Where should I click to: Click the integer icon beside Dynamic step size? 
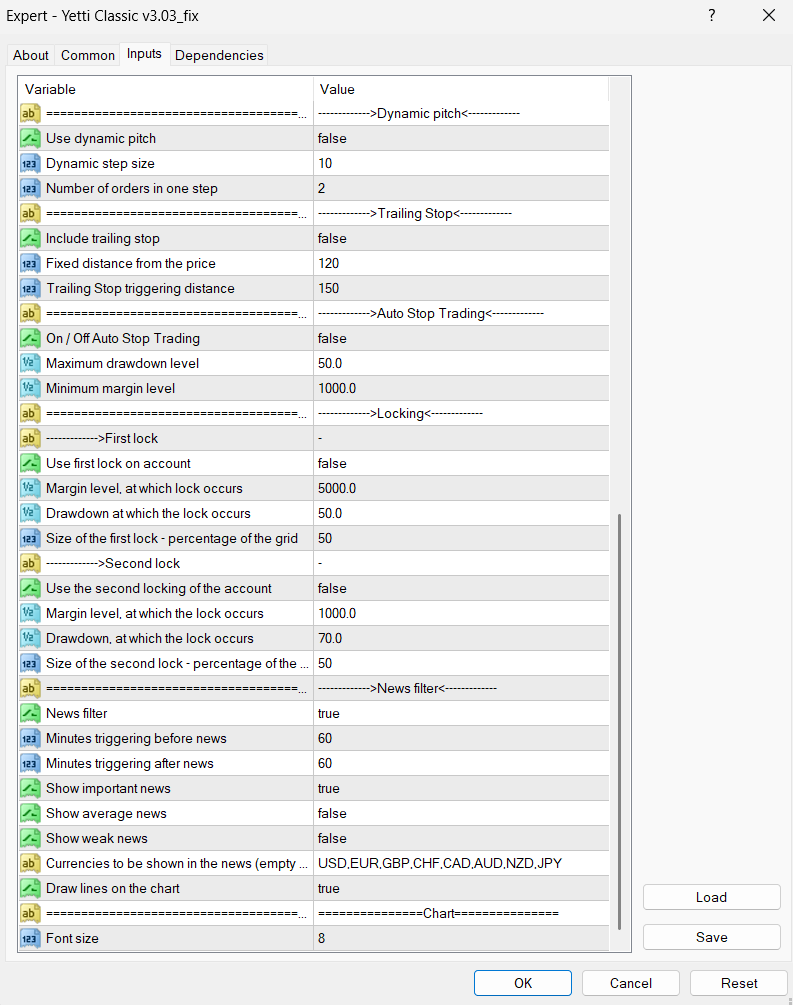pyautogui.click(x=30, y=163)
